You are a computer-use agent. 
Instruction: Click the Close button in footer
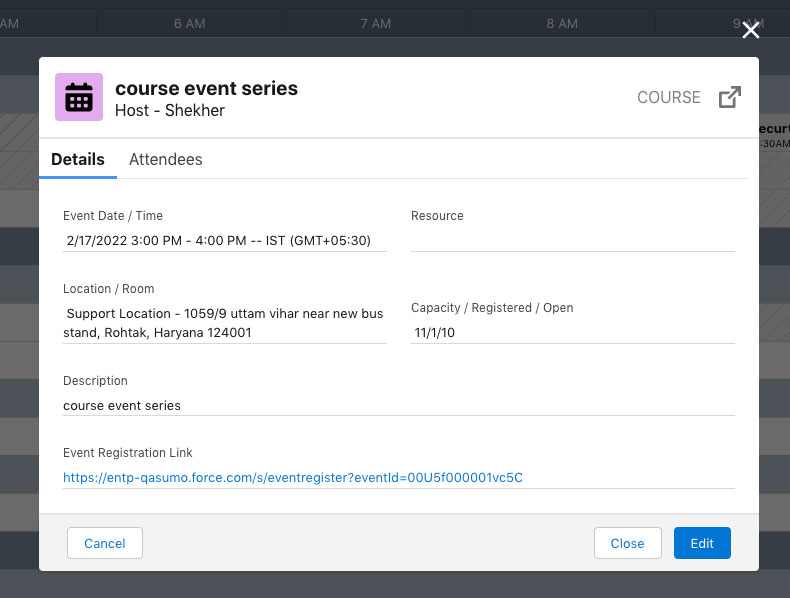point(627,543)
